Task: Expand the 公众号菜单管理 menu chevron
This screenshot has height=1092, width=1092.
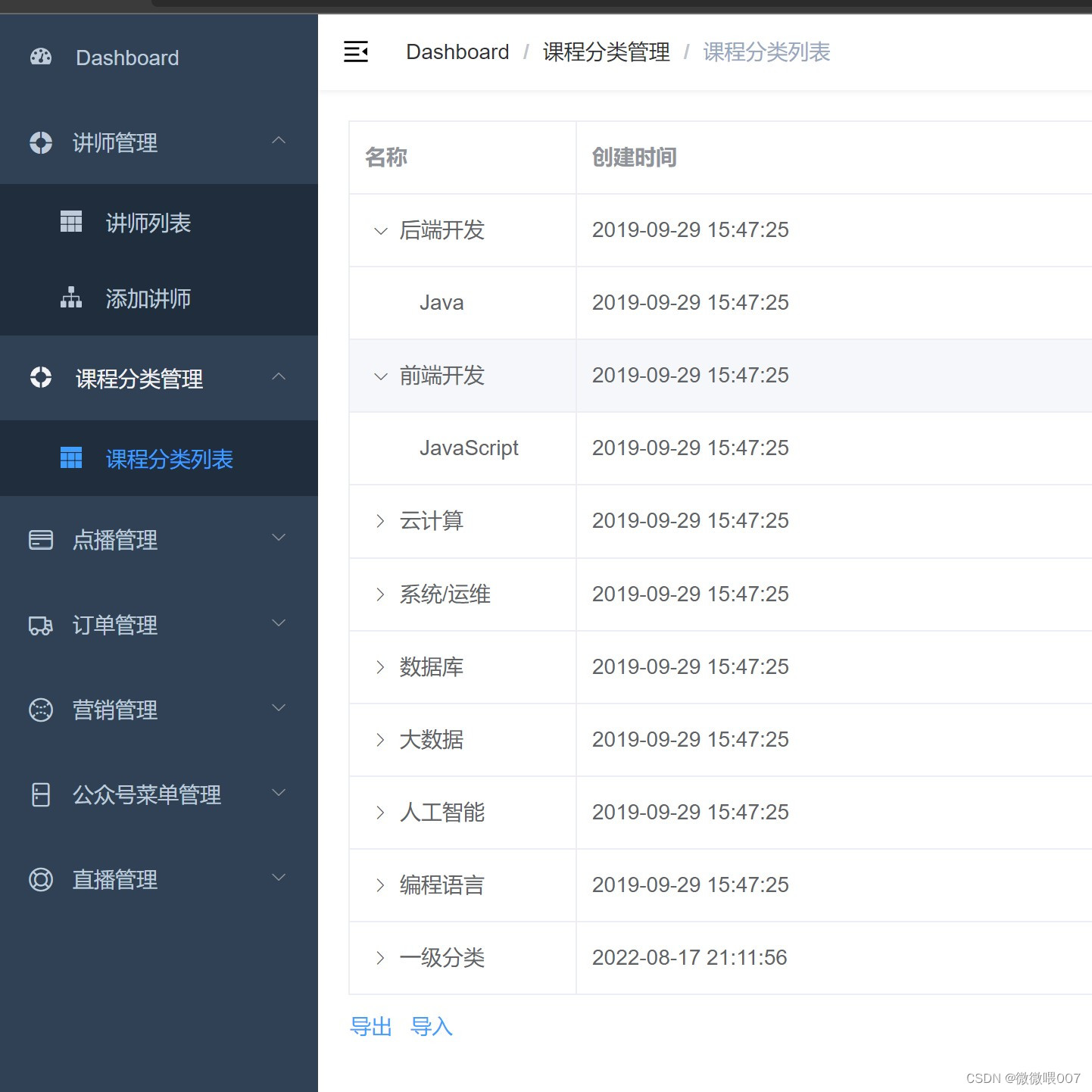Action: point(279,793)
